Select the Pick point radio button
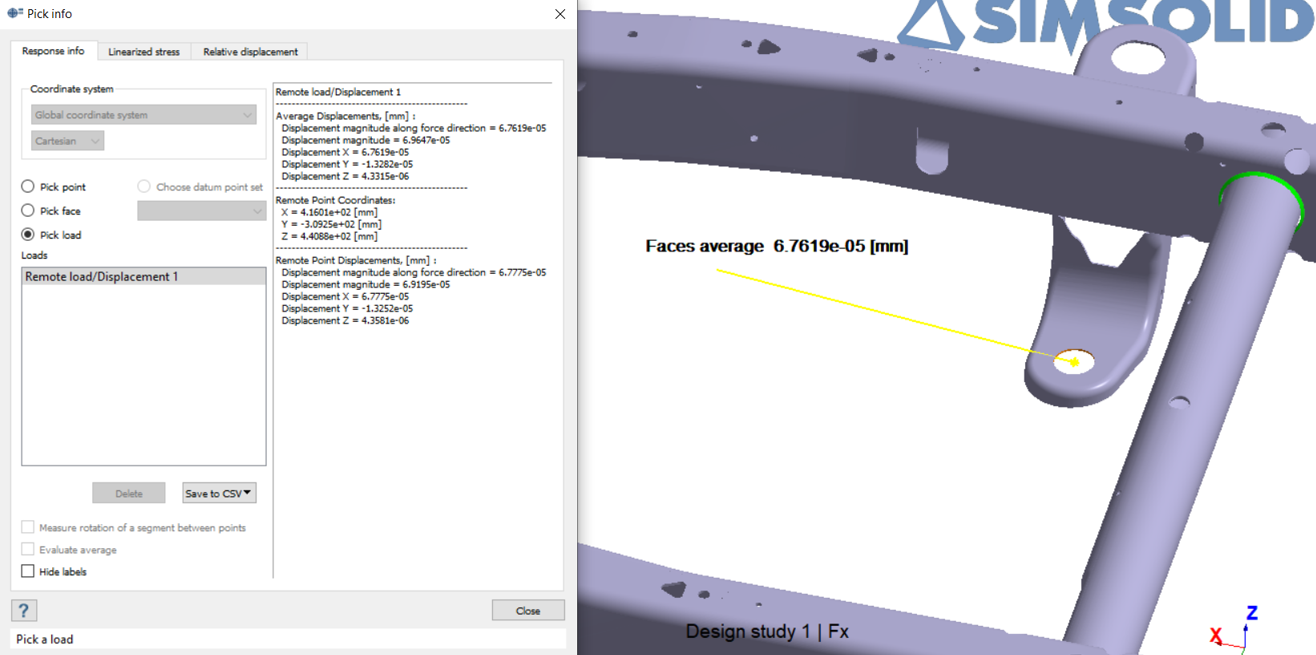Screen dimensions: 1316x655 coord(28,187)
